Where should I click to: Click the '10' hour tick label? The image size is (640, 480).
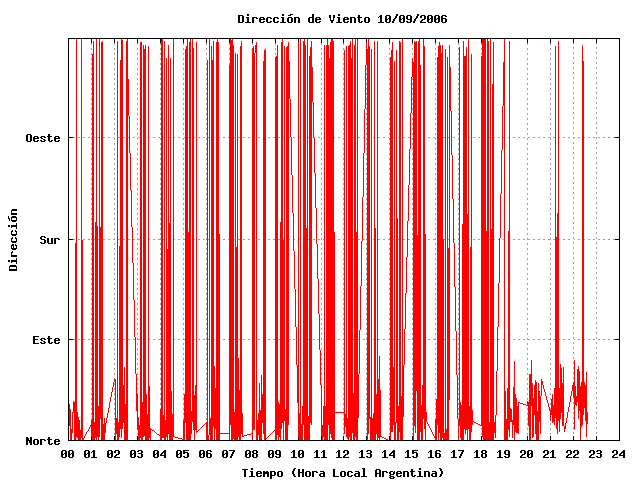click(x=297, y=454)
